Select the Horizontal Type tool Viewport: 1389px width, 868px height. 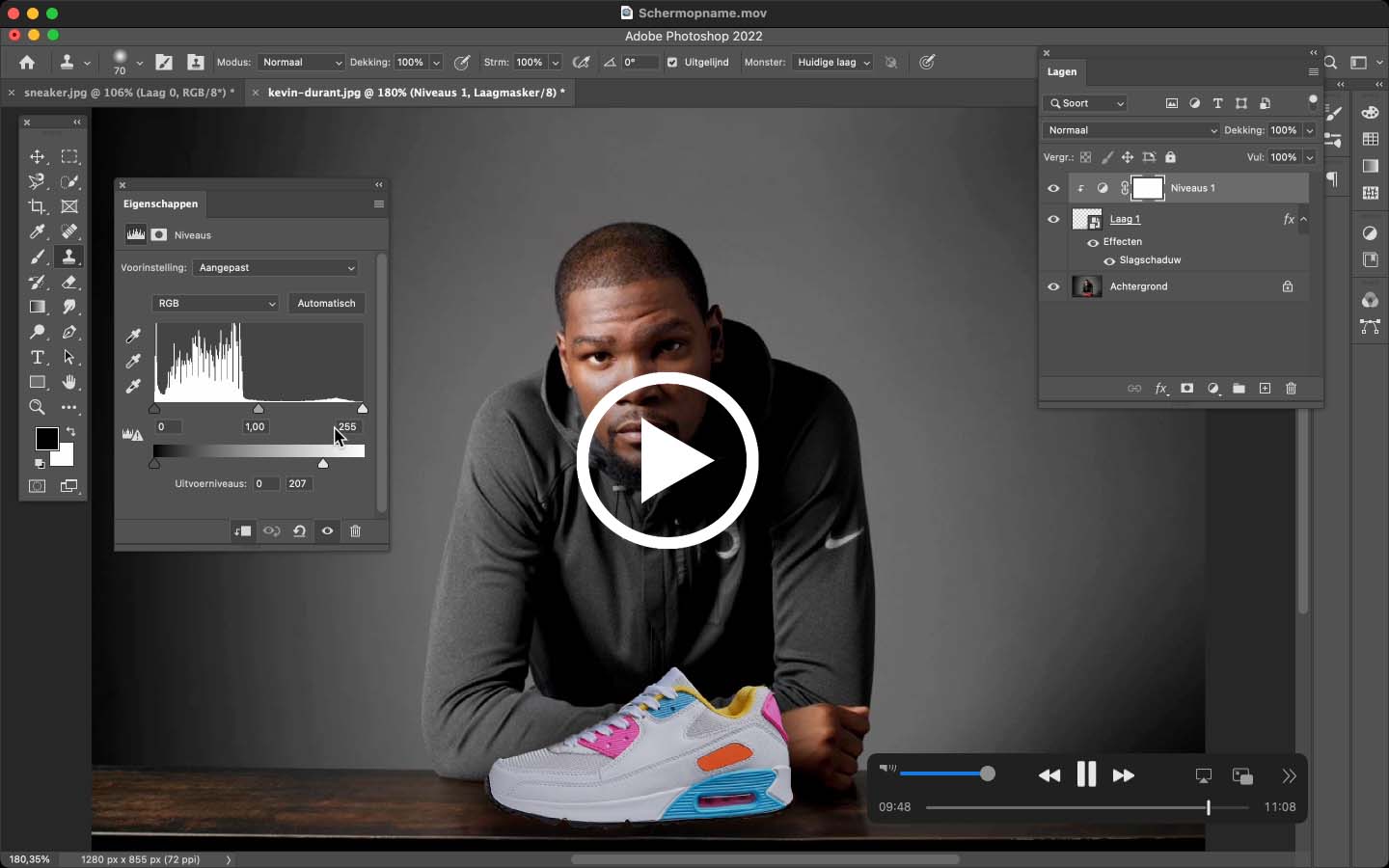[x=38, y=357]
